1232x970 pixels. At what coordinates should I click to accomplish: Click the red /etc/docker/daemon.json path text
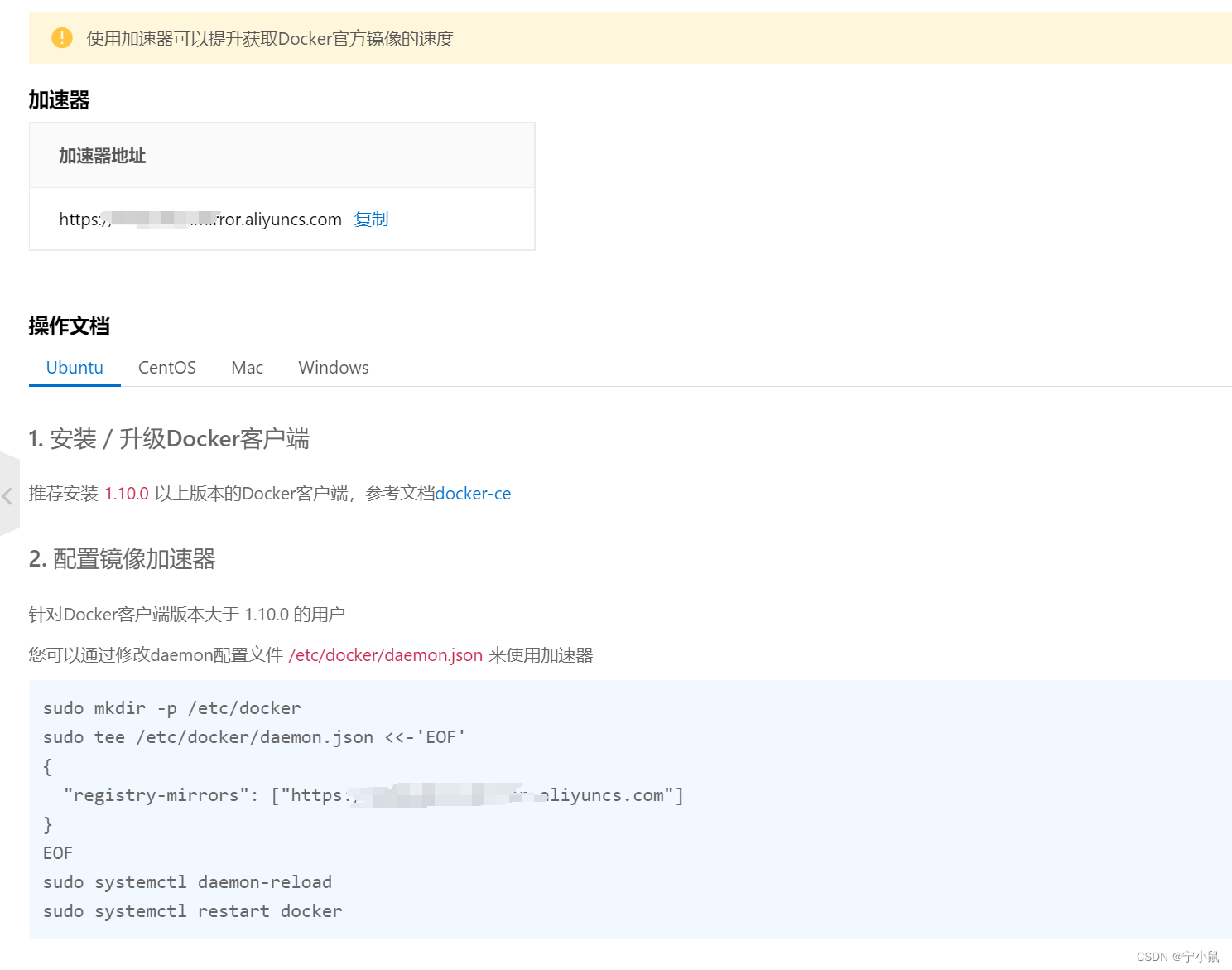pyautogui.click(x=386, y=655)
